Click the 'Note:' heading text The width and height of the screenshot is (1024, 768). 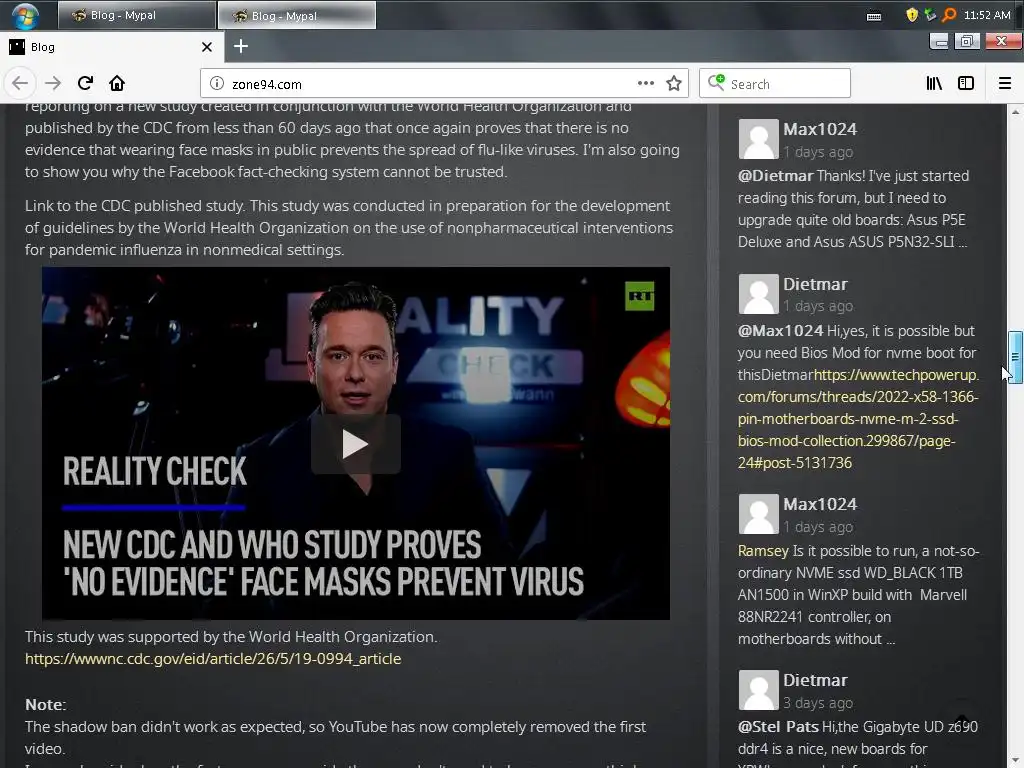point(46,705)
